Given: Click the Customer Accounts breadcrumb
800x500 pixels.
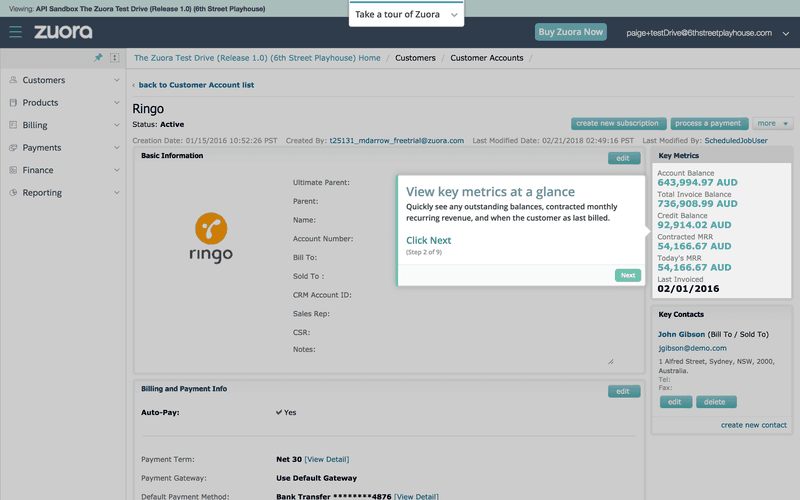Looking at the screenshot, I should tap(486, 58).
